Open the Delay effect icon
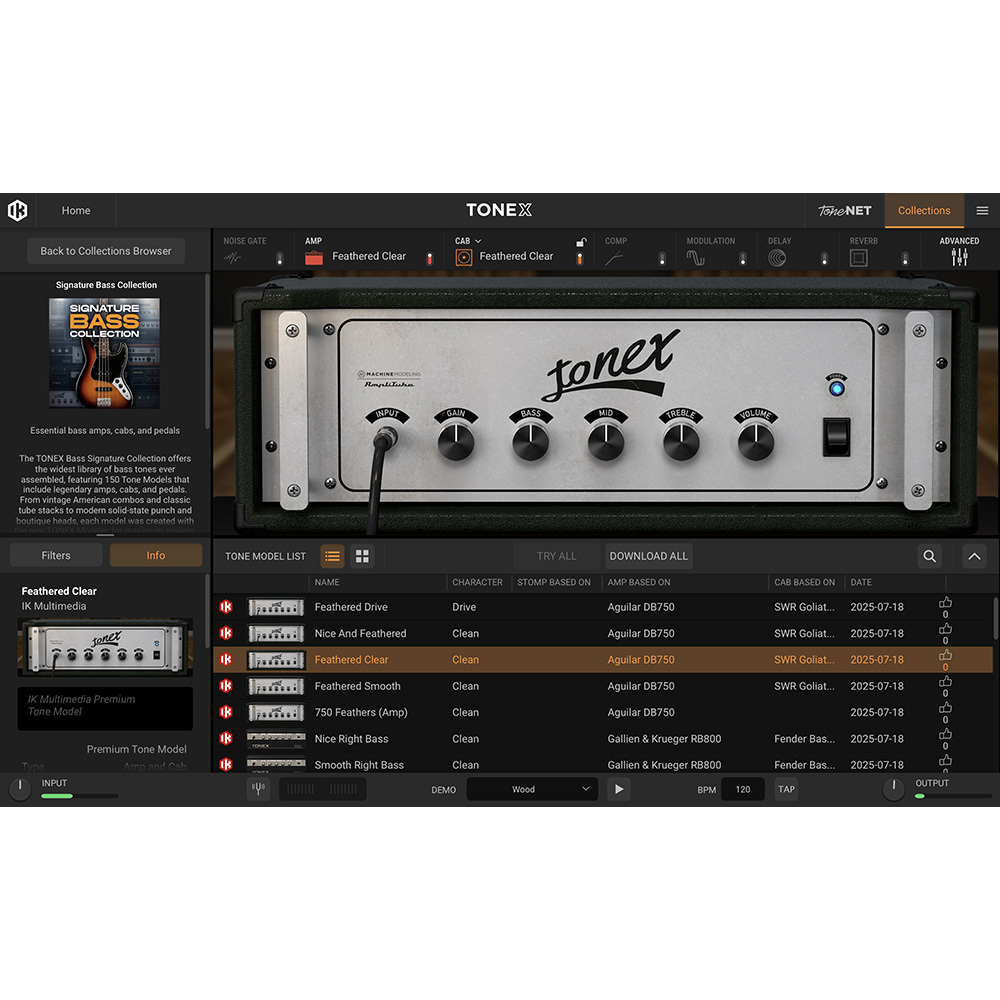Screen dimensions: 1000x1000 [x=778, y=257]
